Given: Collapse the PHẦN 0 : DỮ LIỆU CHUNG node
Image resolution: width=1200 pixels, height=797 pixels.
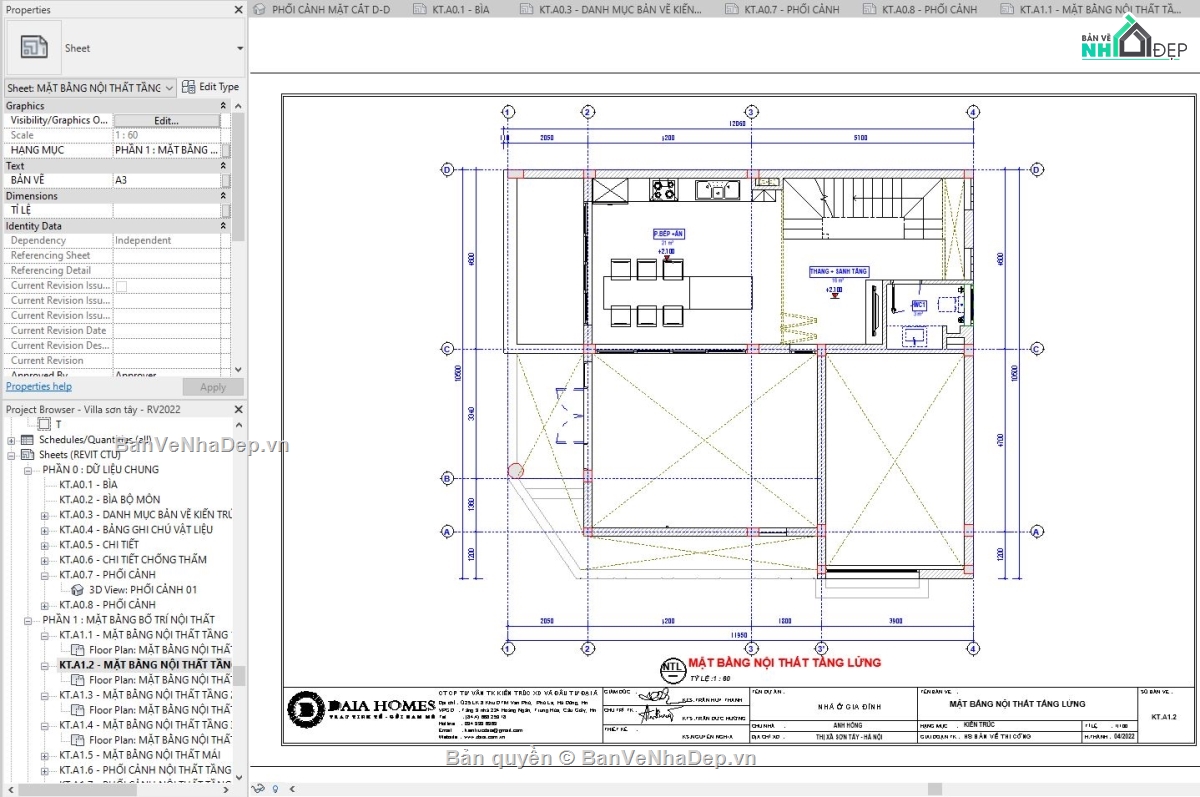Looking at the screenshot, I should (28, 470).
